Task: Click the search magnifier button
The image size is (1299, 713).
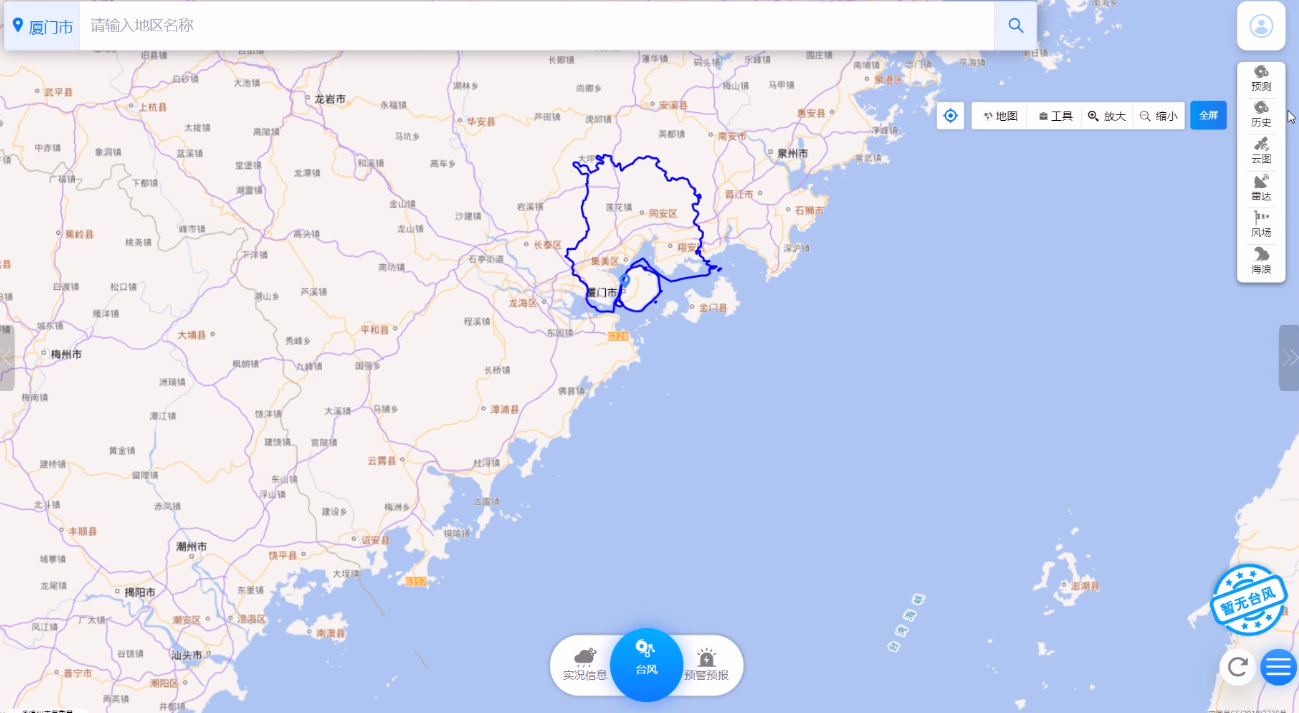Action: point(1015,26)
